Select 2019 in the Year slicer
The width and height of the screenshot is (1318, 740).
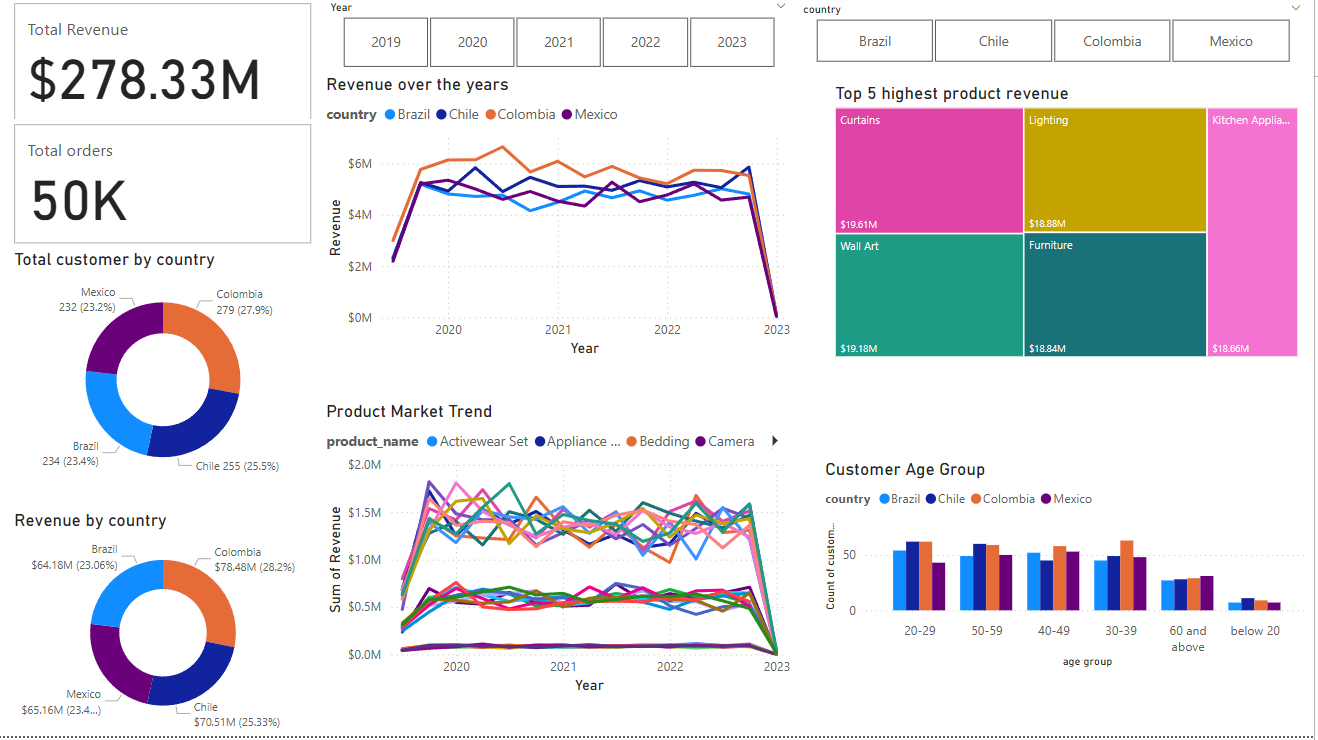click(385, 42)
